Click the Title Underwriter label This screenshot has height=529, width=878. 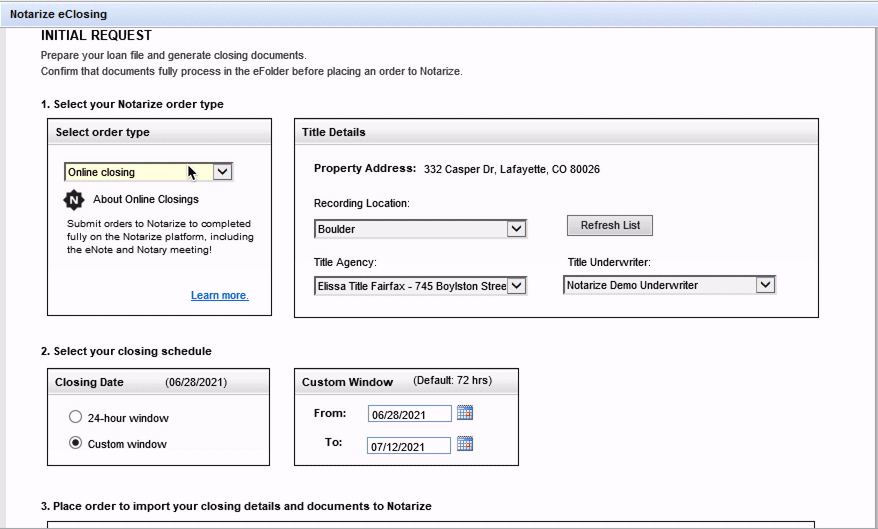pos(609,262)
